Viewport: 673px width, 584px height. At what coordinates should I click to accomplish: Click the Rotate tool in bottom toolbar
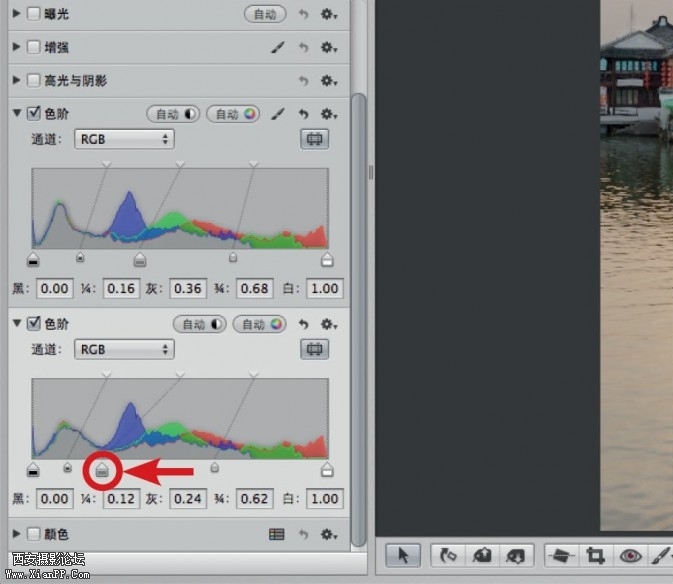click(x=447, y=556)
